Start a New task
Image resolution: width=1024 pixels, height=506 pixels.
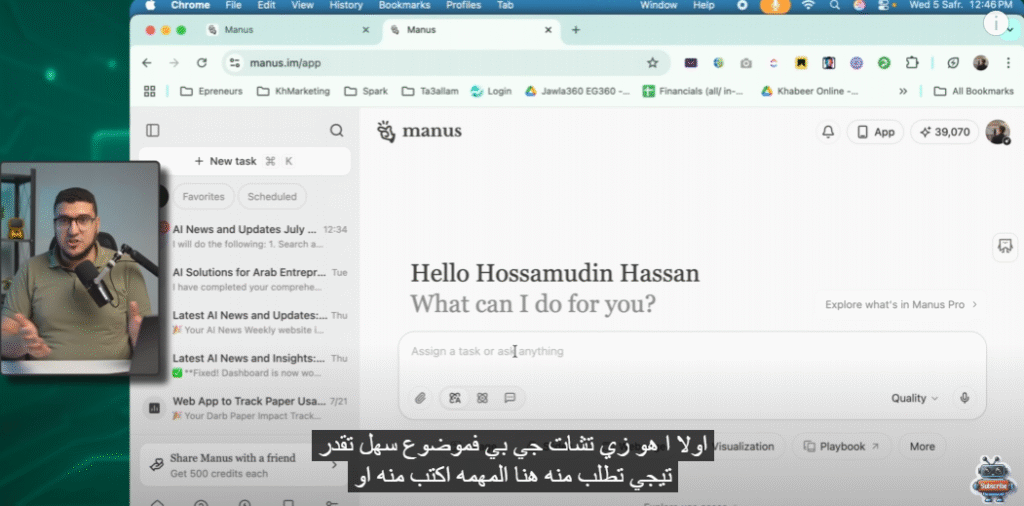click(x=245, y=161)
